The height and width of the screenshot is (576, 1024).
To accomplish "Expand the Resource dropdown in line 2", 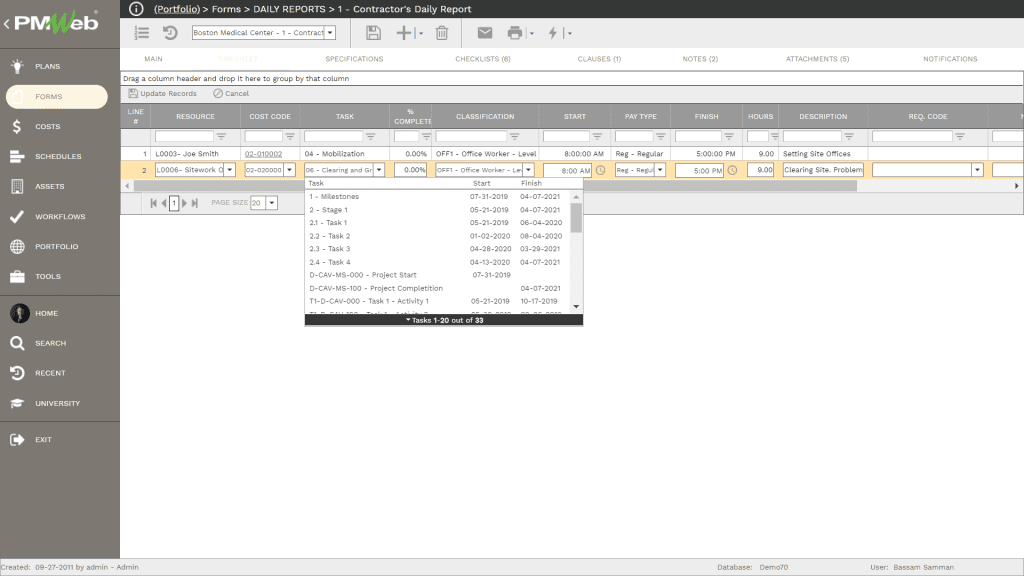I will [x=230, y=170].
